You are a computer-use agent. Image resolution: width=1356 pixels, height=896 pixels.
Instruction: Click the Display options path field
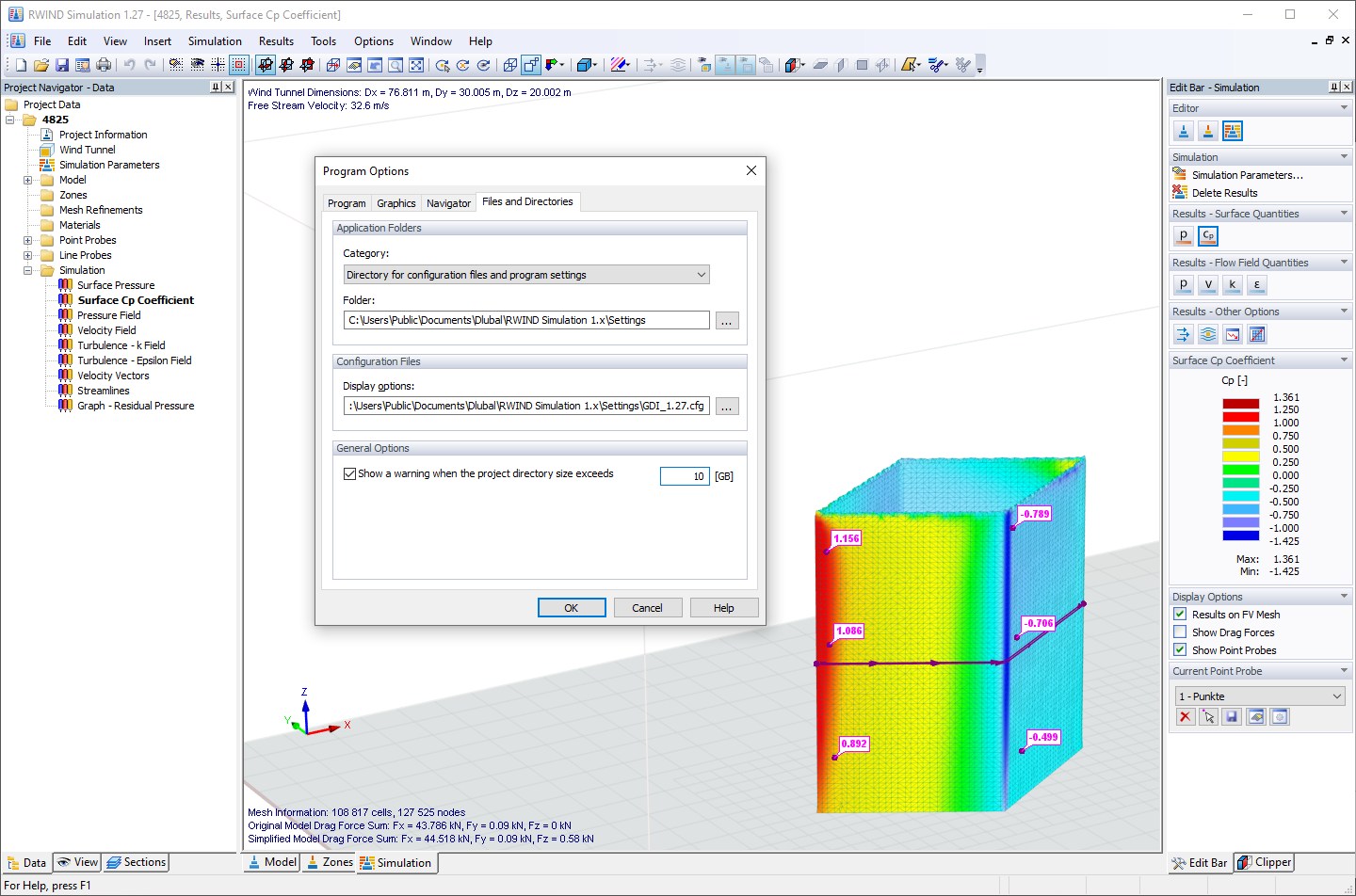[526, 406]
